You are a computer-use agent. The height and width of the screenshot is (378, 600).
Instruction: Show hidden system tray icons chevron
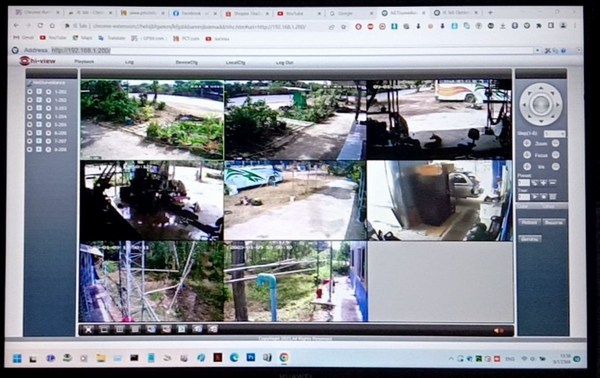click(451, 359)
